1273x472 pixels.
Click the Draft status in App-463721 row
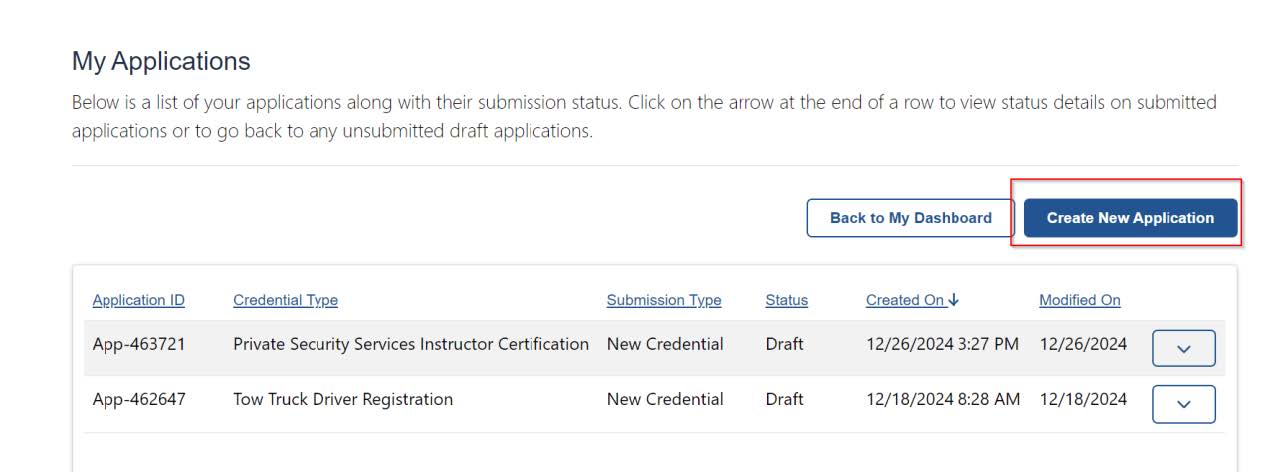pyautogui.click(x=784, y=344)
